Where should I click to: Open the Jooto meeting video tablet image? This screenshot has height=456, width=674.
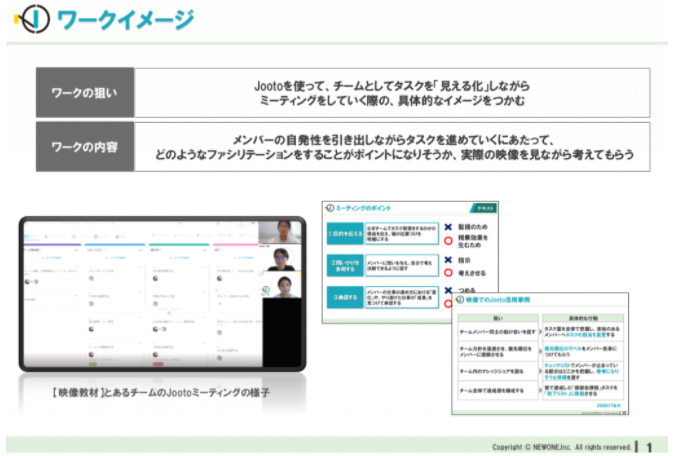click(x=162, y=294)
